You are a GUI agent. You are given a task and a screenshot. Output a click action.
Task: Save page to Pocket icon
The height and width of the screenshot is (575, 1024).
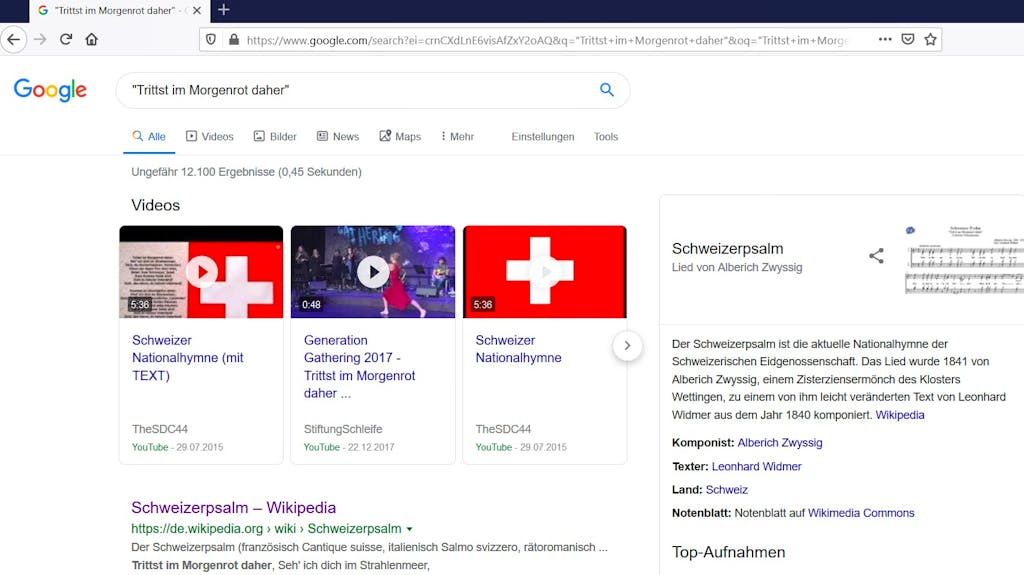[908, 39]
